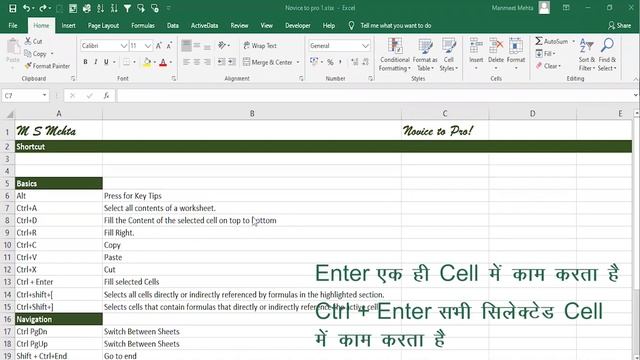640x360 pixels.
Task: Open the Calibri font name dropdown
Action: pyautogui.click(x=124, y=46)
